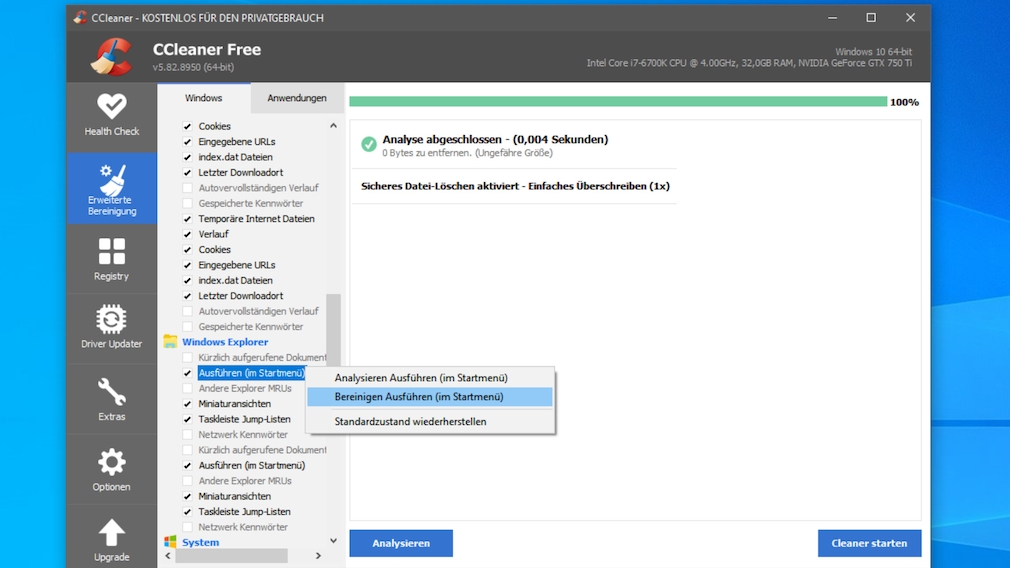Viewport: 1010px width, 568px height.
Task: Click the vertical scrollbar thumb of the cleaning list
Action: [333, 328]
